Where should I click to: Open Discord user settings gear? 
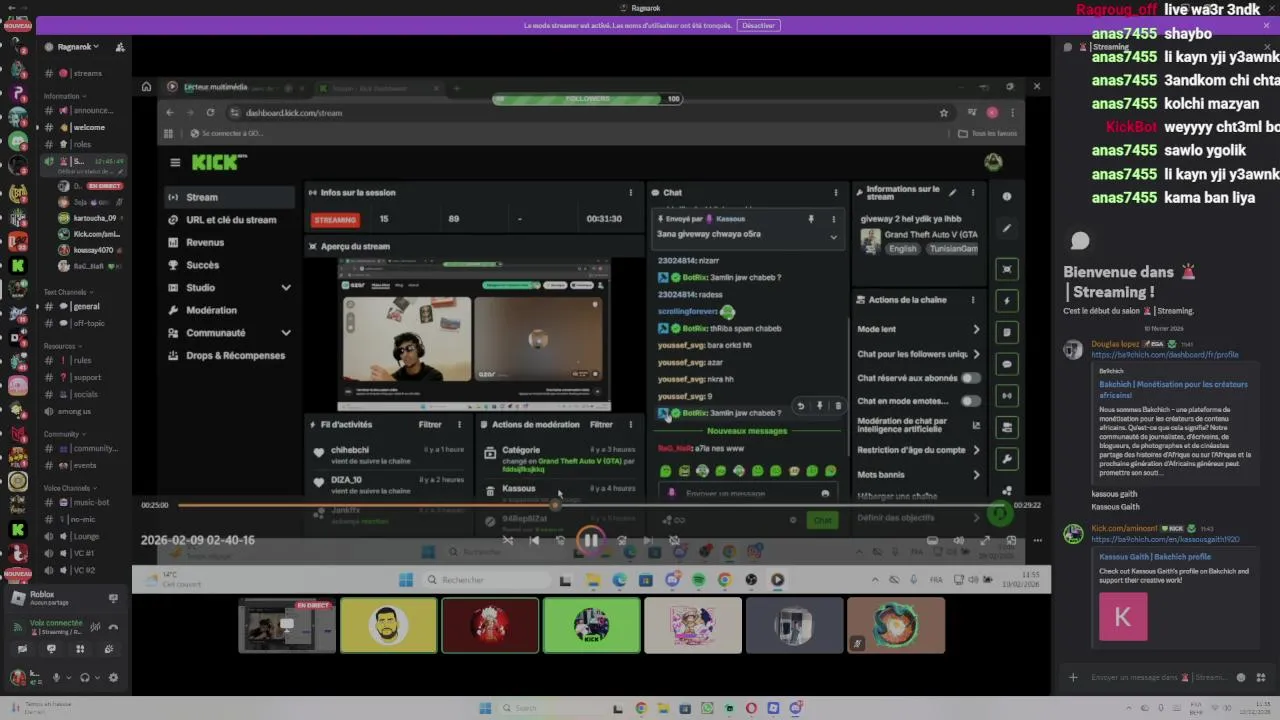click(x=113, y=677)
